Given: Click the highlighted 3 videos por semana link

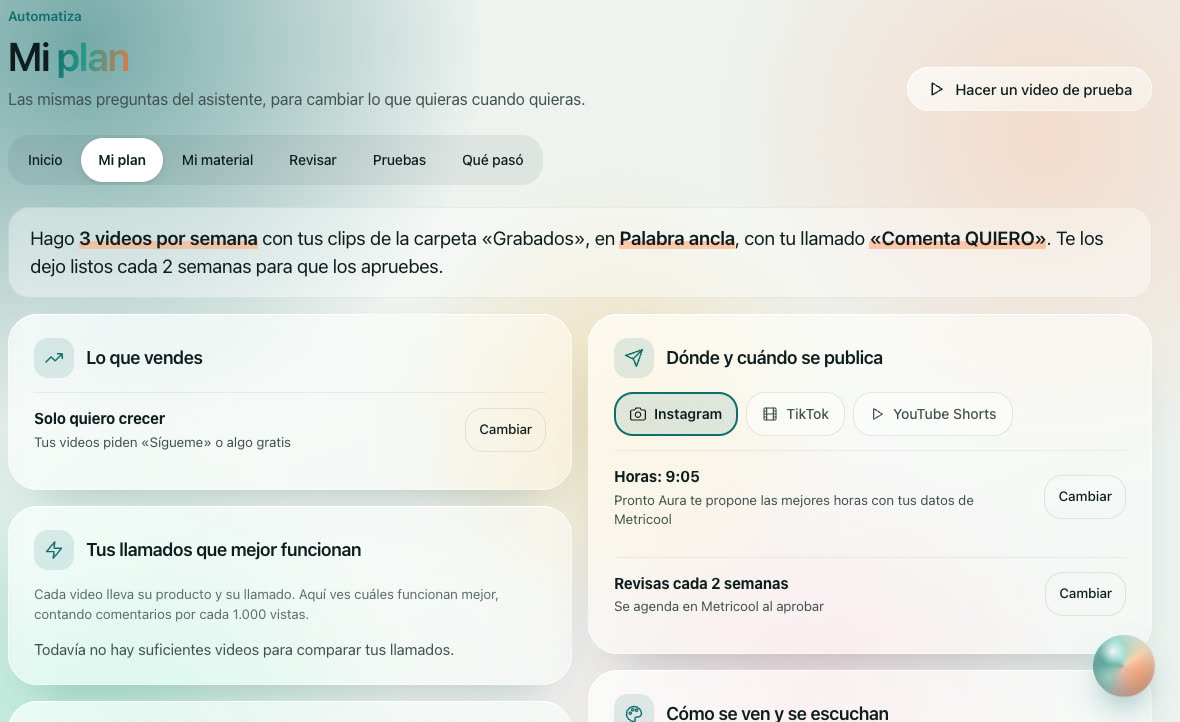Looking at the screenshot, I should (x=169, y=239).
